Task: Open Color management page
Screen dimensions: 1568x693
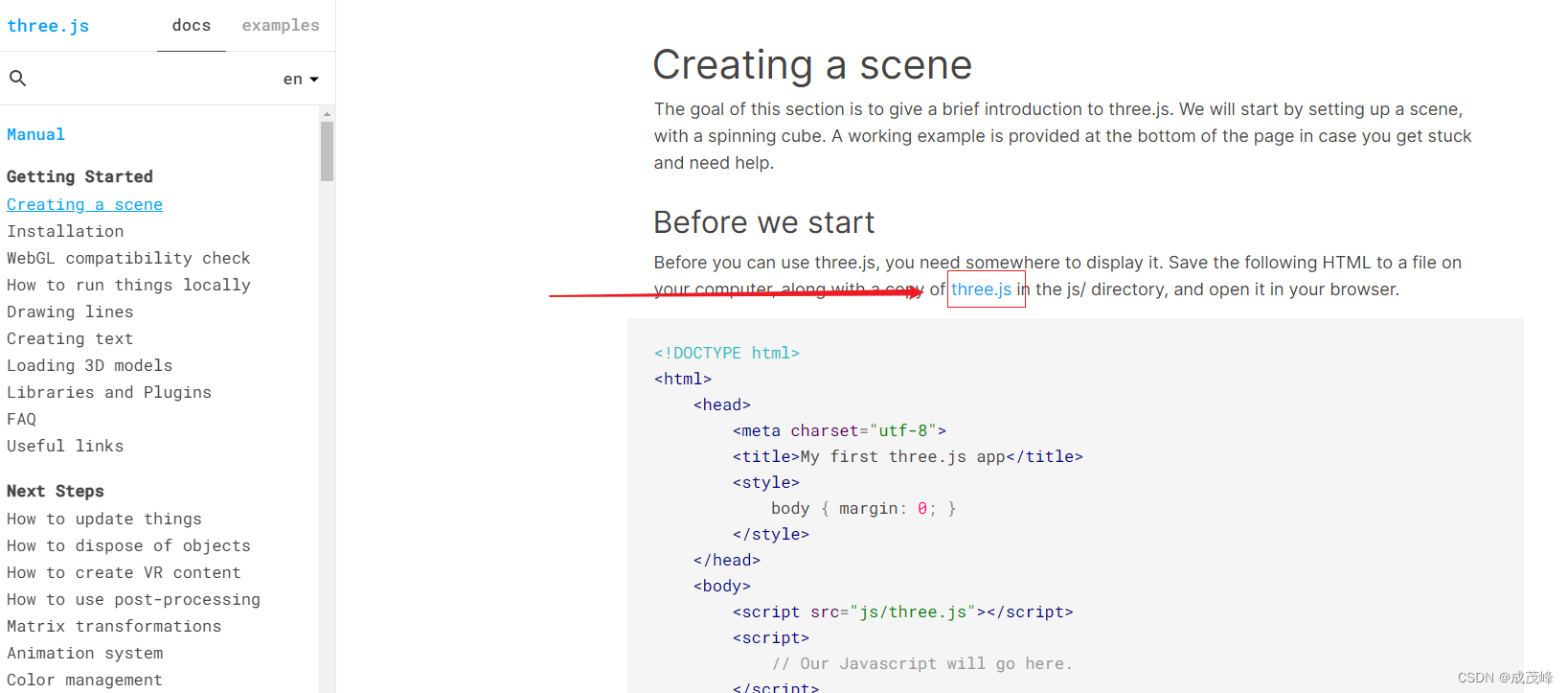Action: pos(84,680)
